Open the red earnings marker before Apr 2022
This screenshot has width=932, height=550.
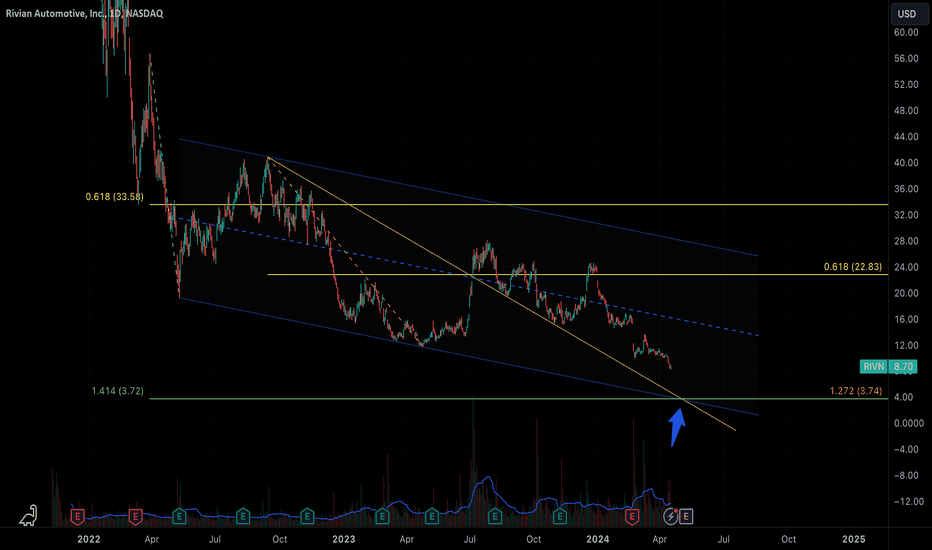(136, 516)
